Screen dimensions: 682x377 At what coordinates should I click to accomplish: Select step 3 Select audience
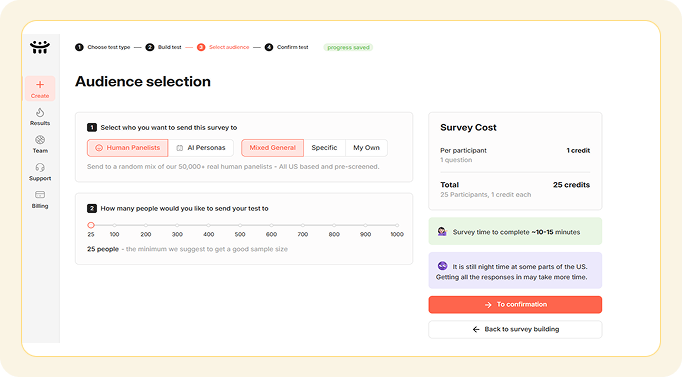click(223, 47)
